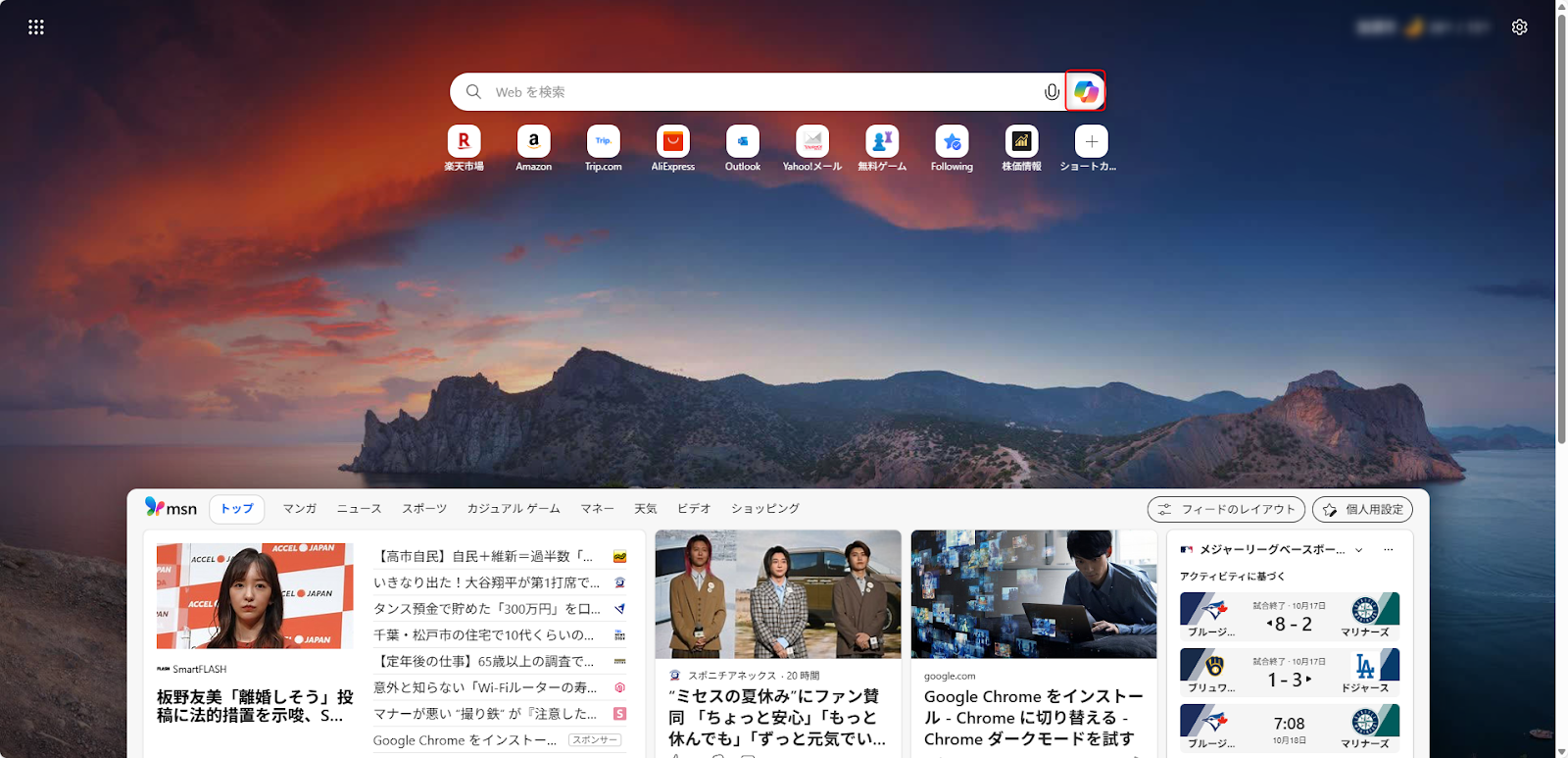Open the 楽天市場 shortcut
The image size is (1568, 758).
pyautogui.click(x=464, y=142)
